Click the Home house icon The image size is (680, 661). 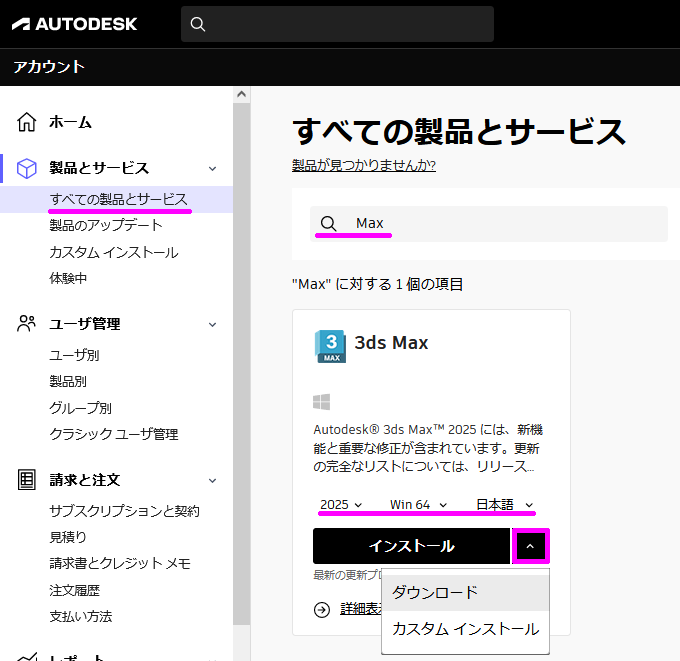point(26,122)
